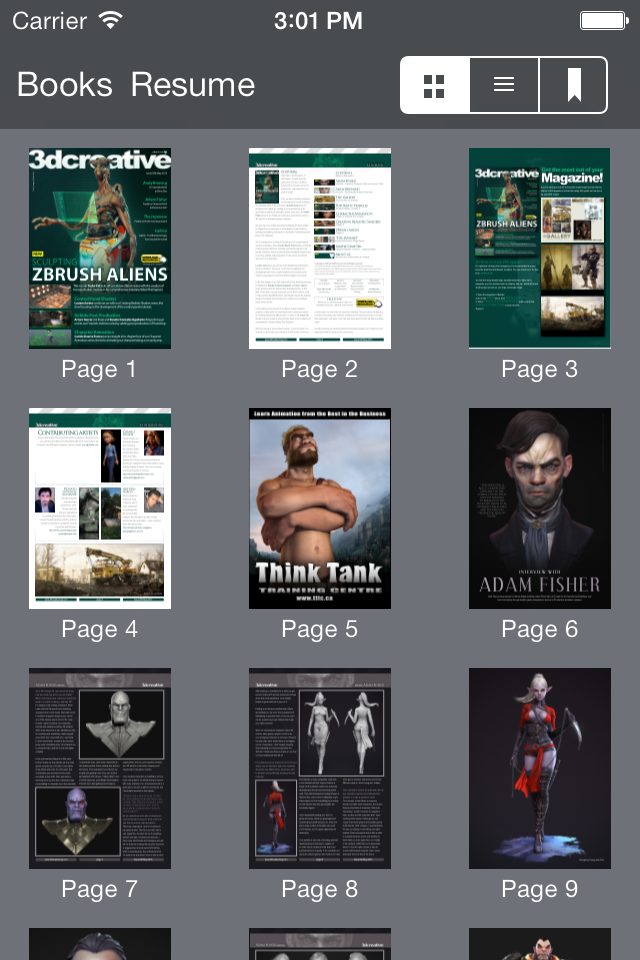This screenshot has width=640, height=960.
Task: Tap the Carrier label
Action: (x=50, y=21)
